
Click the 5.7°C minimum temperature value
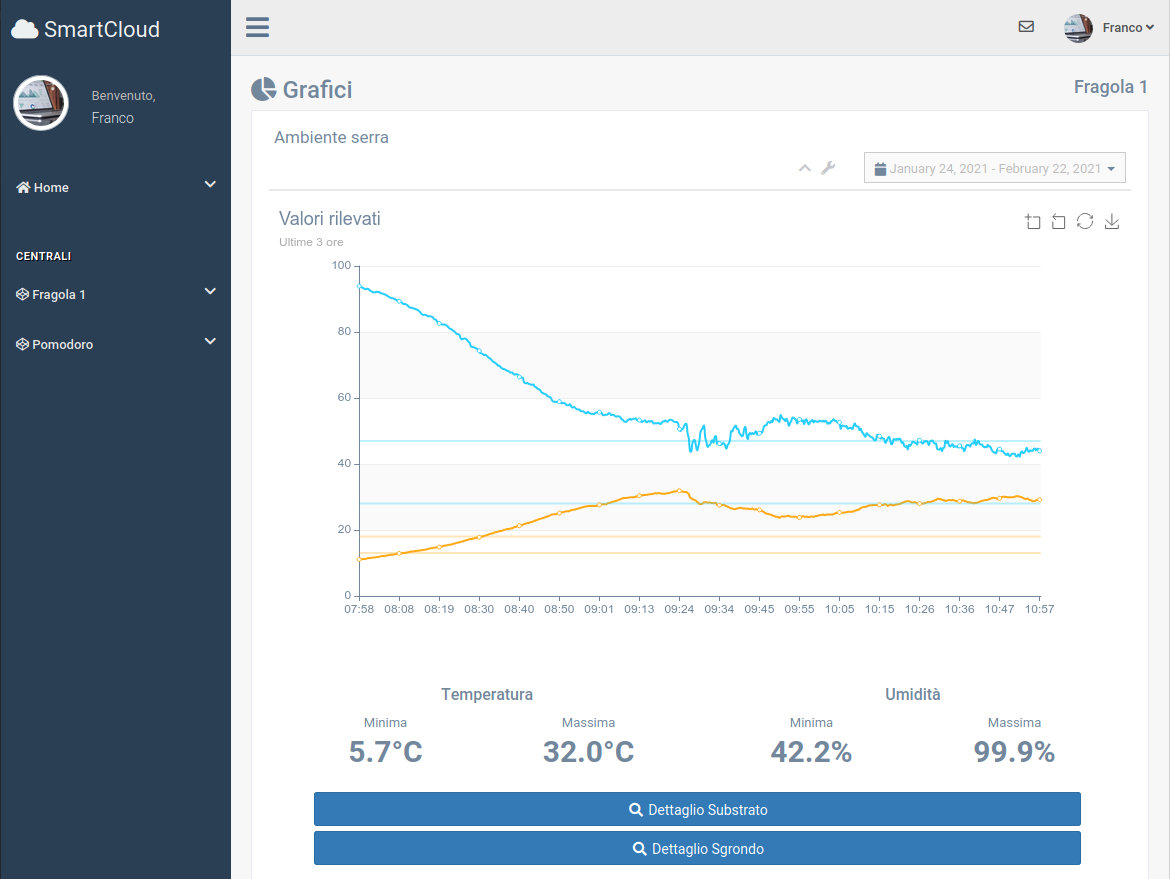pyautogui.click(x=386, y=751)
